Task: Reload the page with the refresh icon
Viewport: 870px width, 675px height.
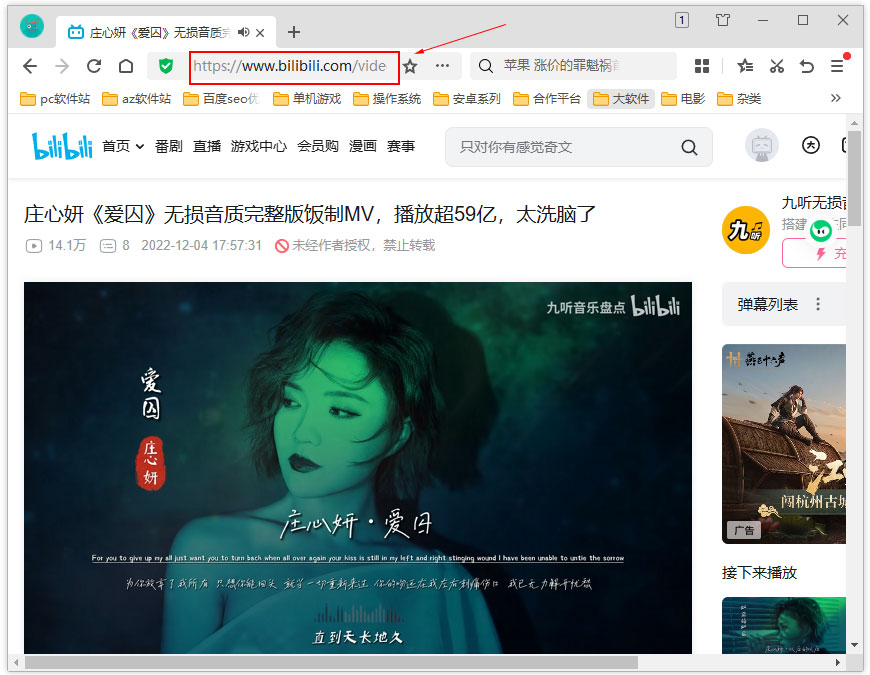Action: pyautogui.click(x=94, y=66)
